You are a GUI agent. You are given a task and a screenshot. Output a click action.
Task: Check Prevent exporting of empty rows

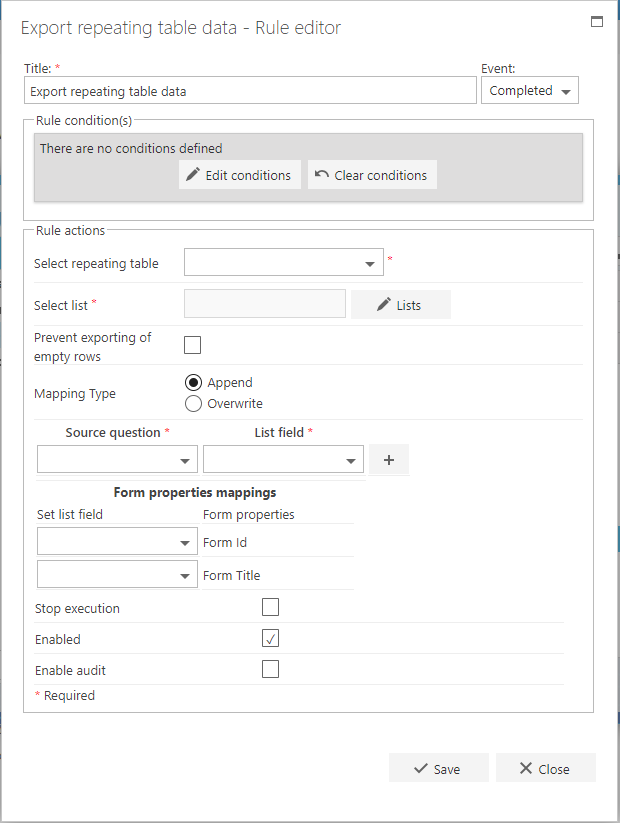coord(192,345)
